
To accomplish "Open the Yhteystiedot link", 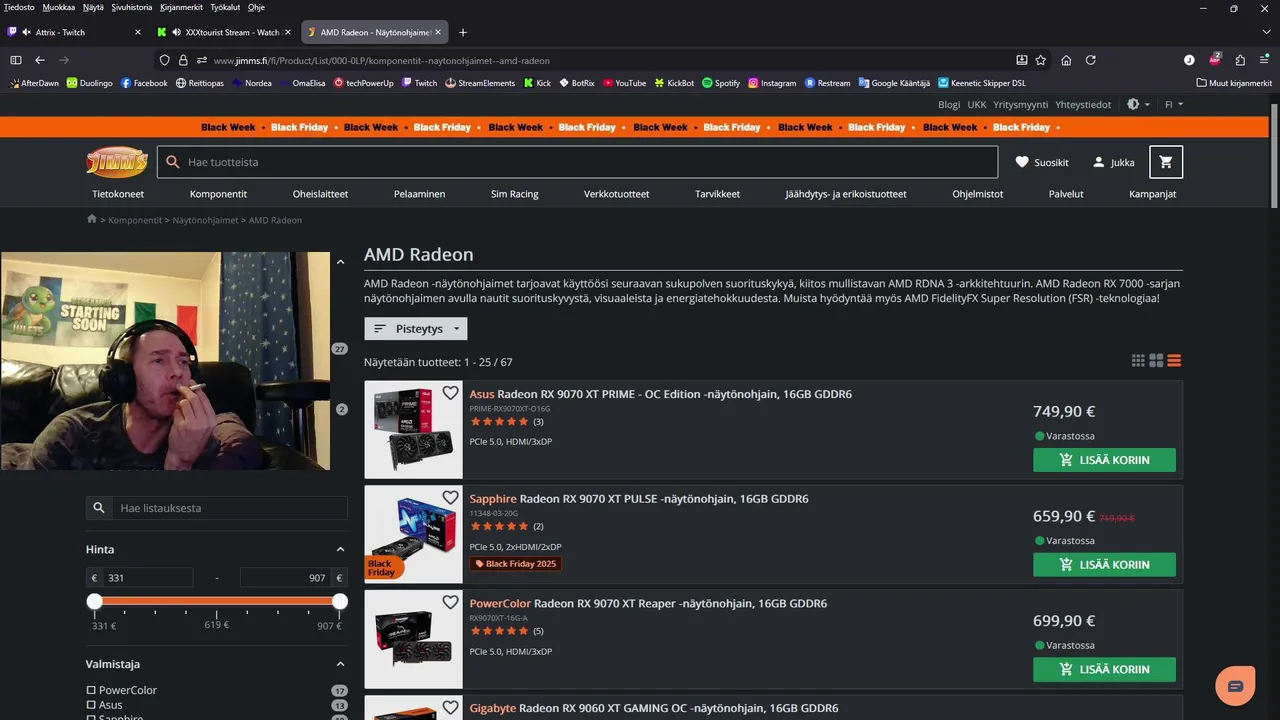I will pos(1083,104).
